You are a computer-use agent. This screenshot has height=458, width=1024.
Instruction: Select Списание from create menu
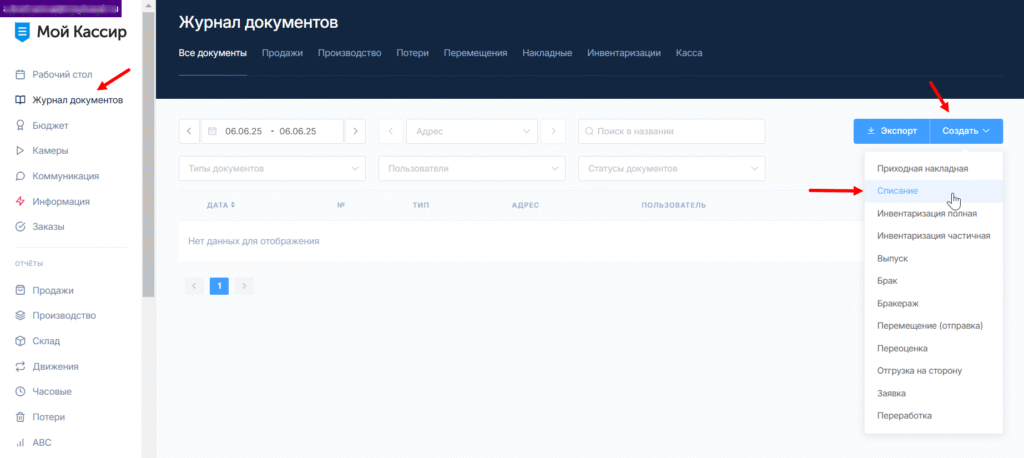933,191
